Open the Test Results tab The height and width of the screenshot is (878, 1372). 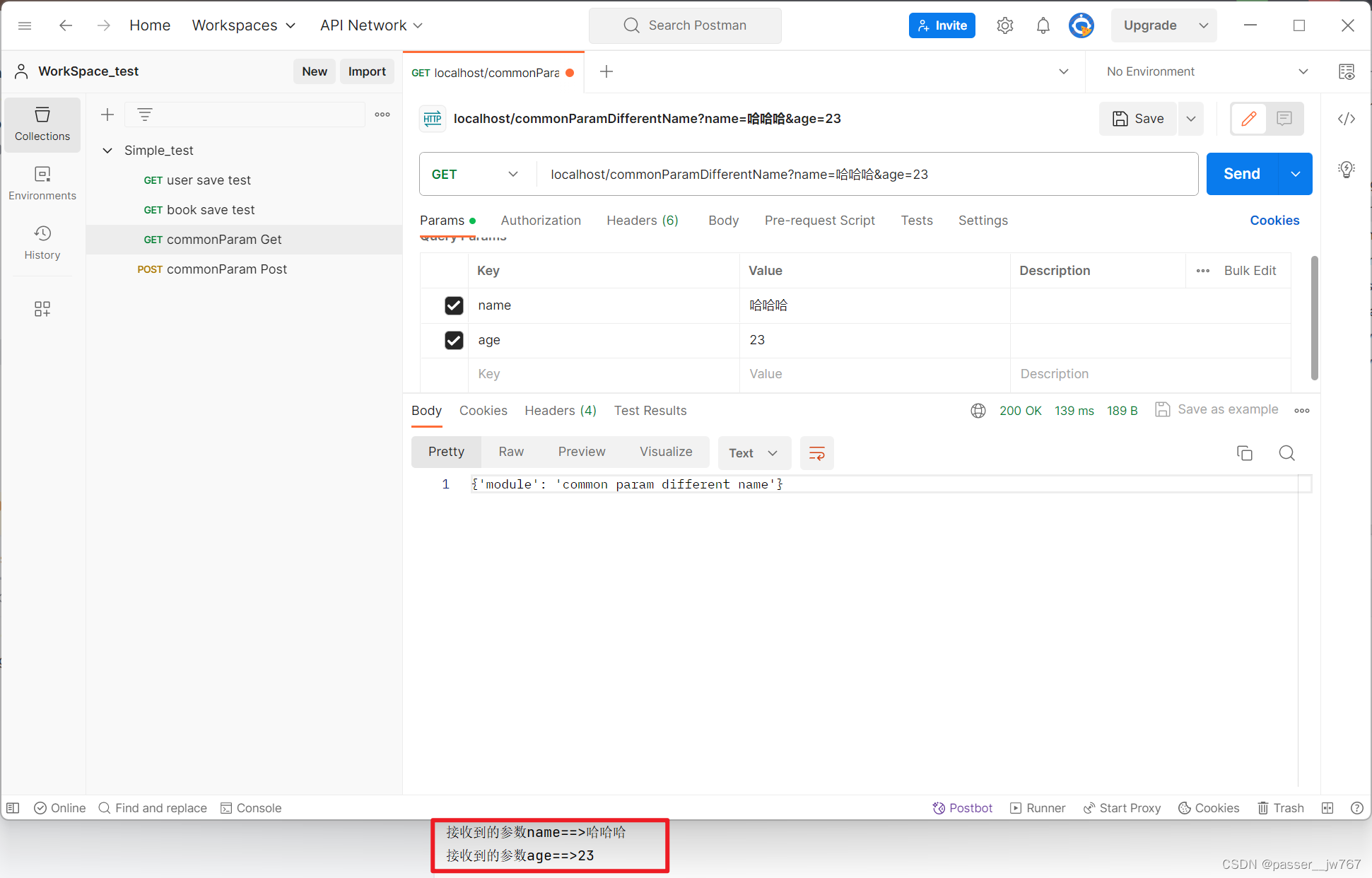tap(650, 411)
